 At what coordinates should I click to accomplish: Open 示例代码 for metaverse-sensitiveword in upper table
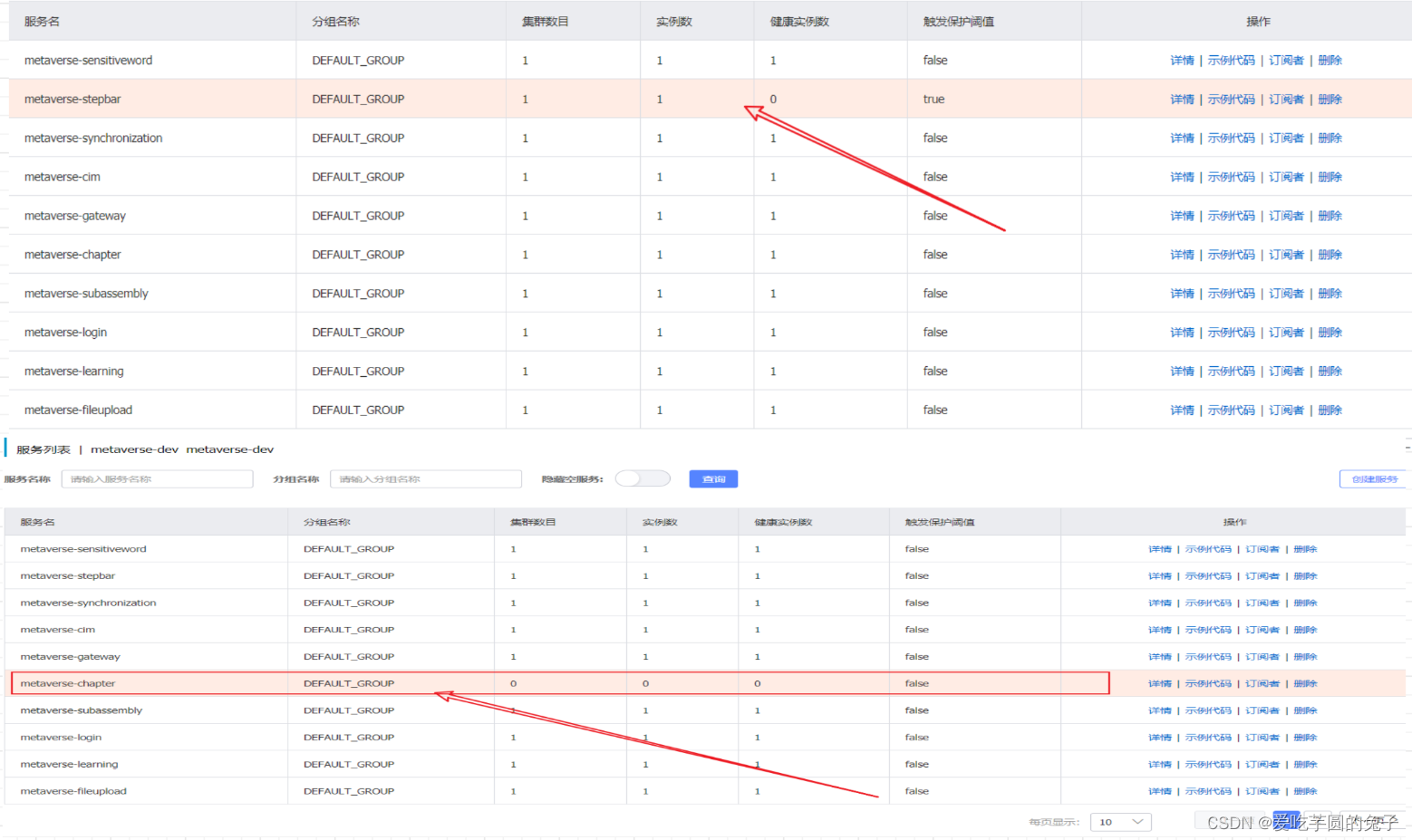tap(1231, 60)
